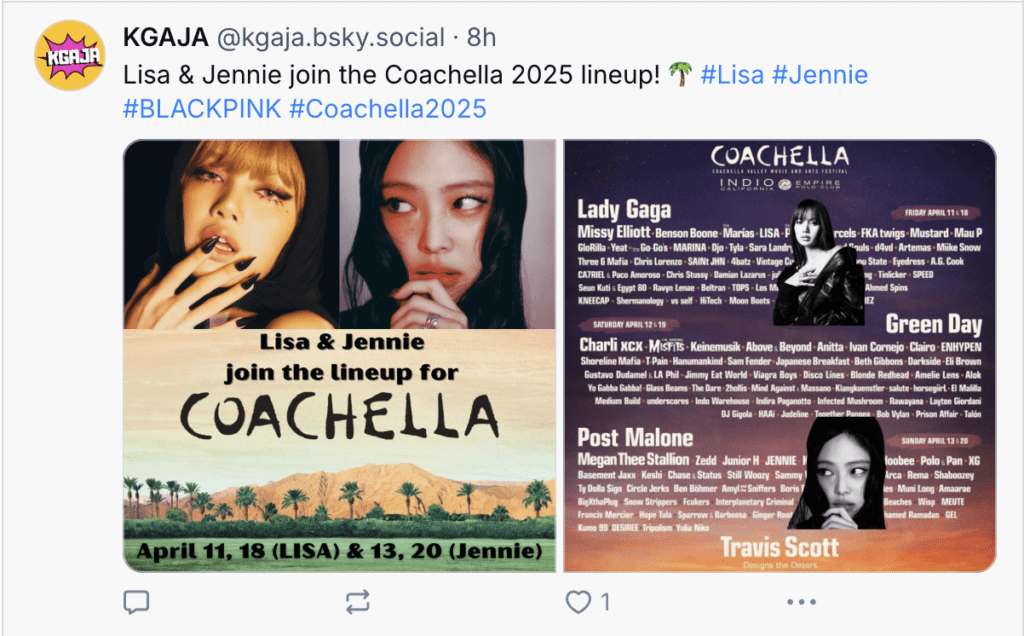Click the KGAJA display name
The height and width of the screenshot is (636, 1024).
[x=166, y=37]
